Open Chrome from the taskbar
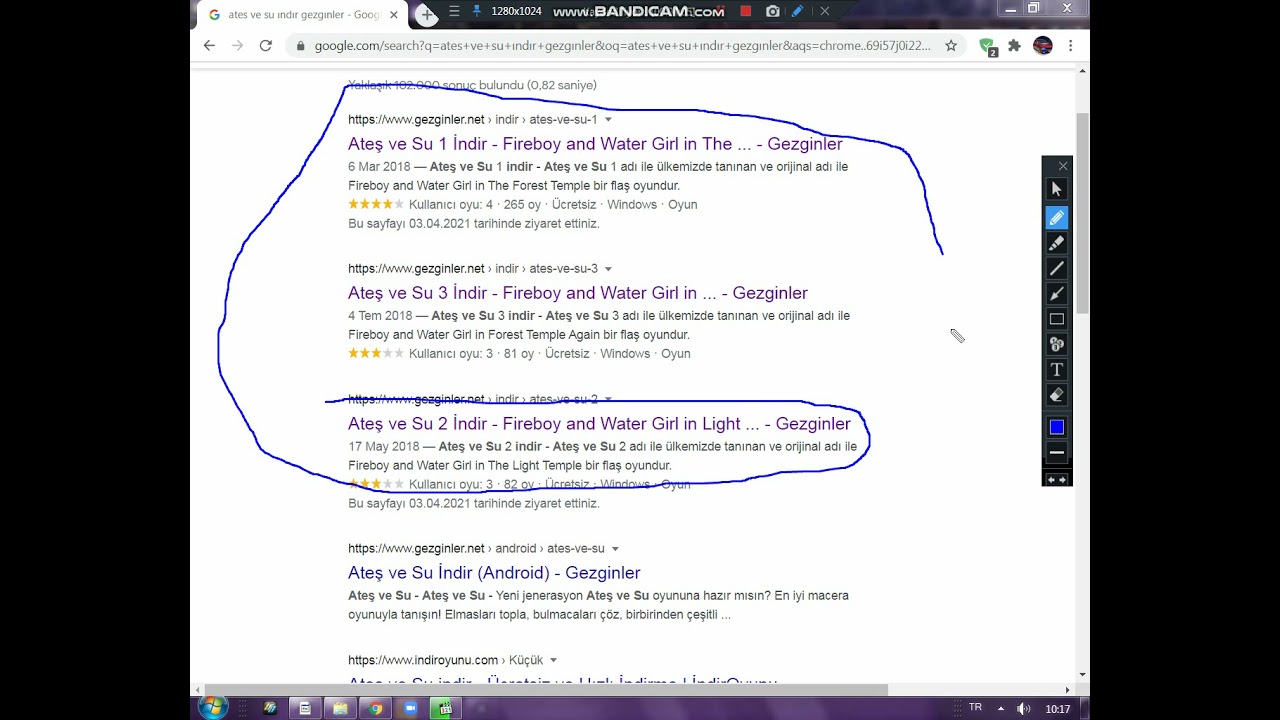This screenshot has height=720, width=1280. click(x=375, y=708)
